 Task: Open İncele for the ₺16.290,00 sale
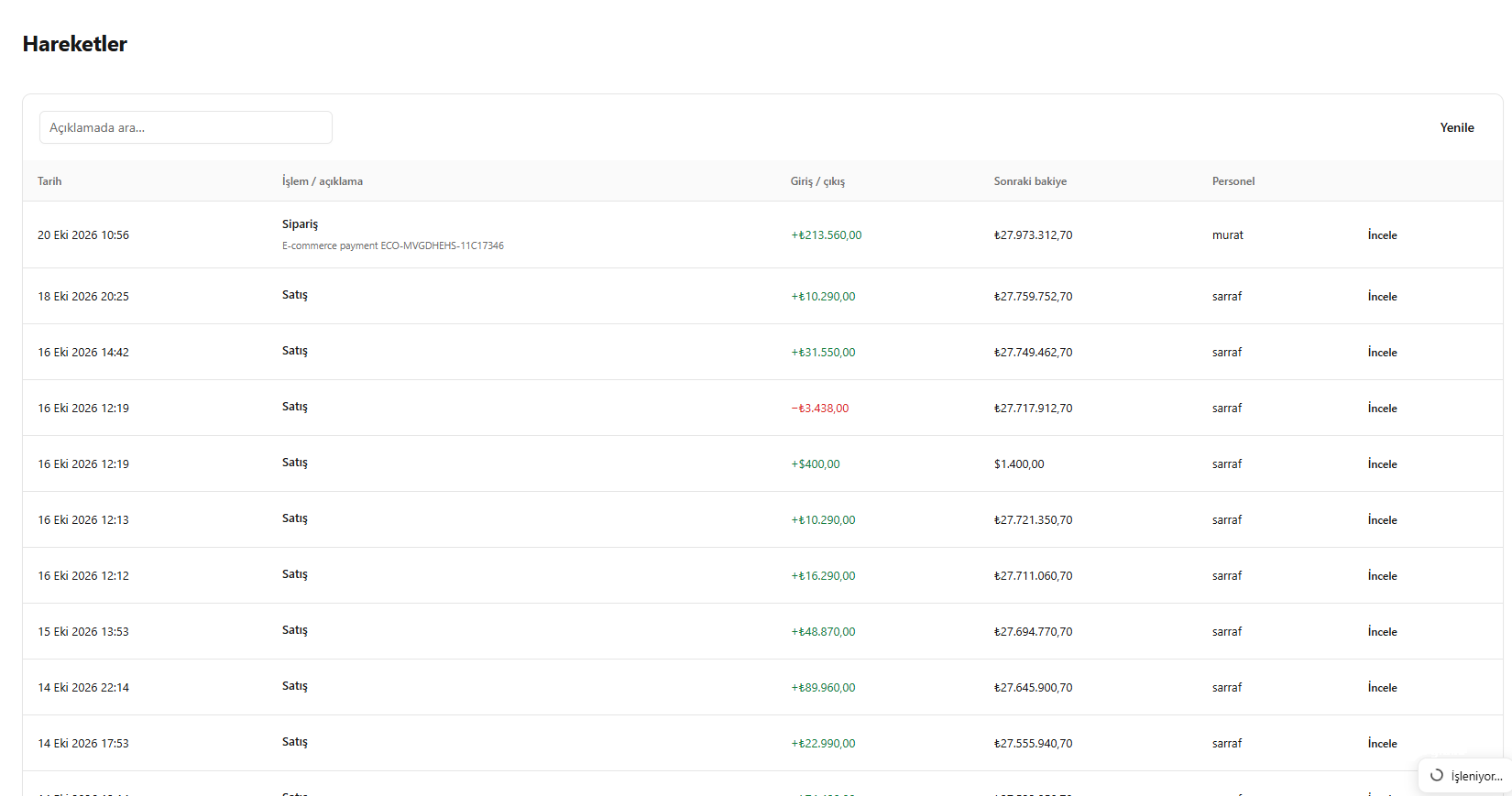(x=1382, y=576)
